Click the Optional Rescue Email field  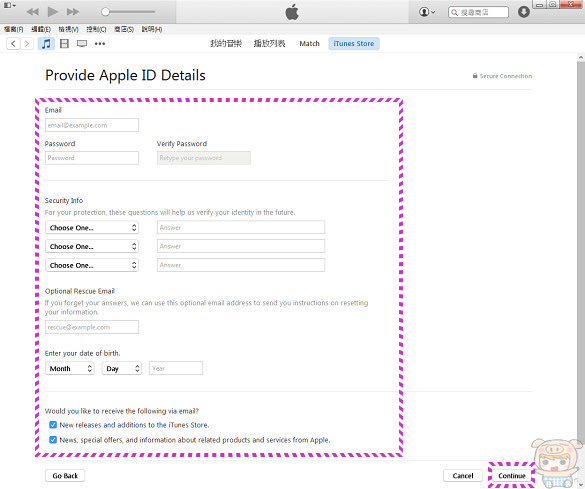92,327
